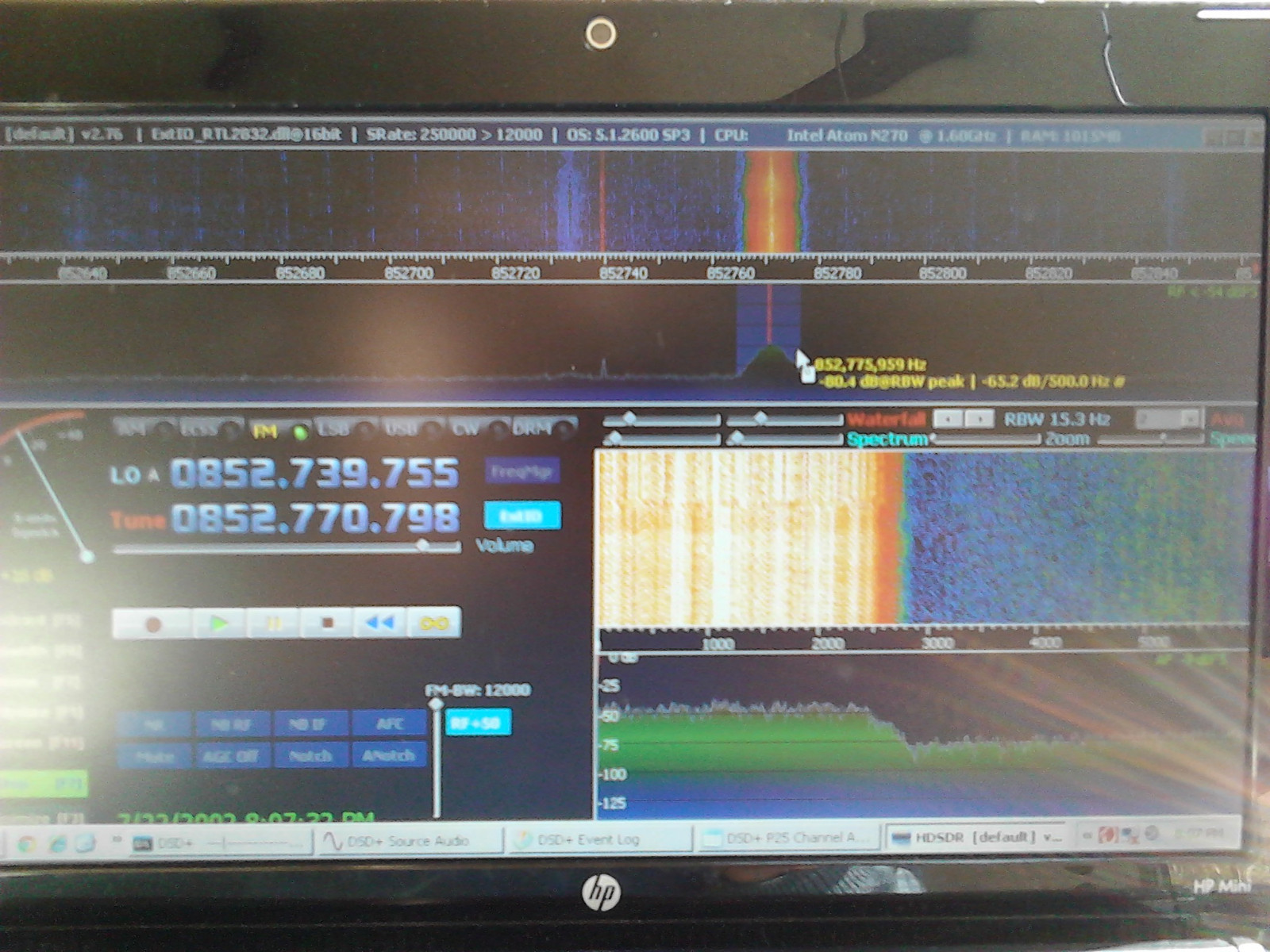Increase RBW using the right arrow button
This screenshot has height=952, width=1270.
click(978, 418)
